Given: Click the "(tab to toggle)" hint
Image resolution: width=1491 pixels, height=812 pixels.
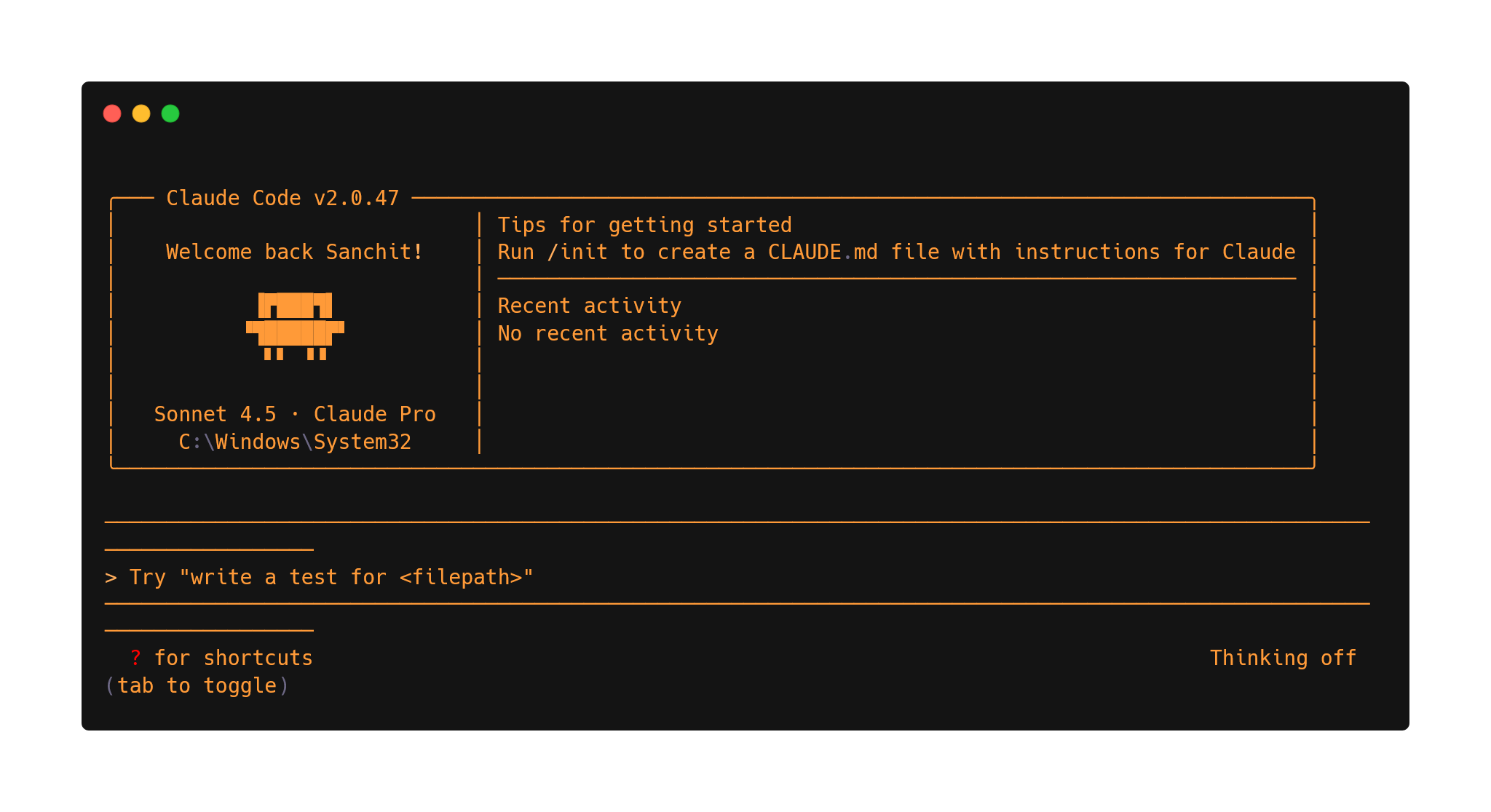Looking at the screenshot, I should click(197, 686).
